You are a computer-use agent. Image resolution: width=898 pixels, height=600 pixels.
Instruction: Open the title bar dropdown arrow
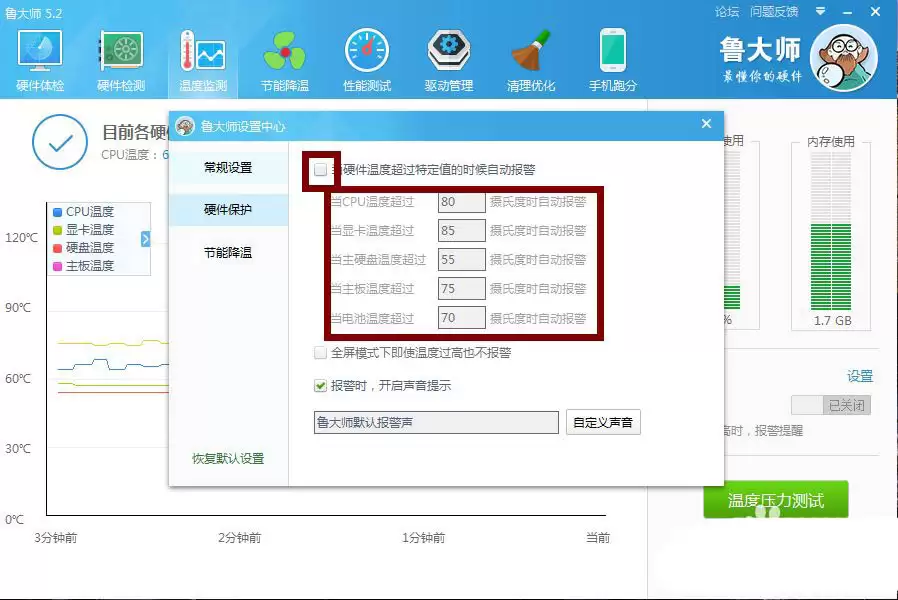coord(820,12)
